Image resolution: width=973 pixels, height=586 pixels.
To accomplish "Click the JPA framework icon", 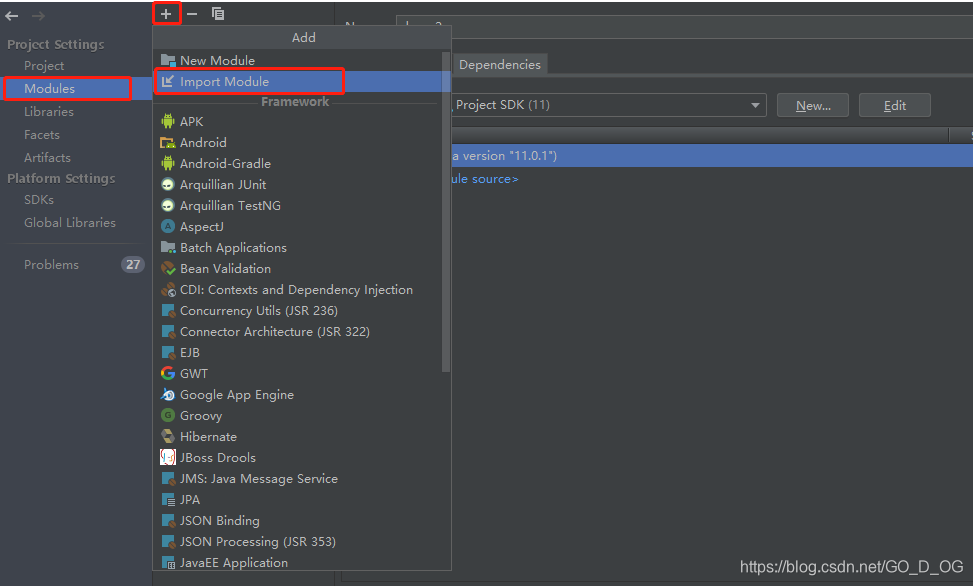I will (x=168, y=500).
